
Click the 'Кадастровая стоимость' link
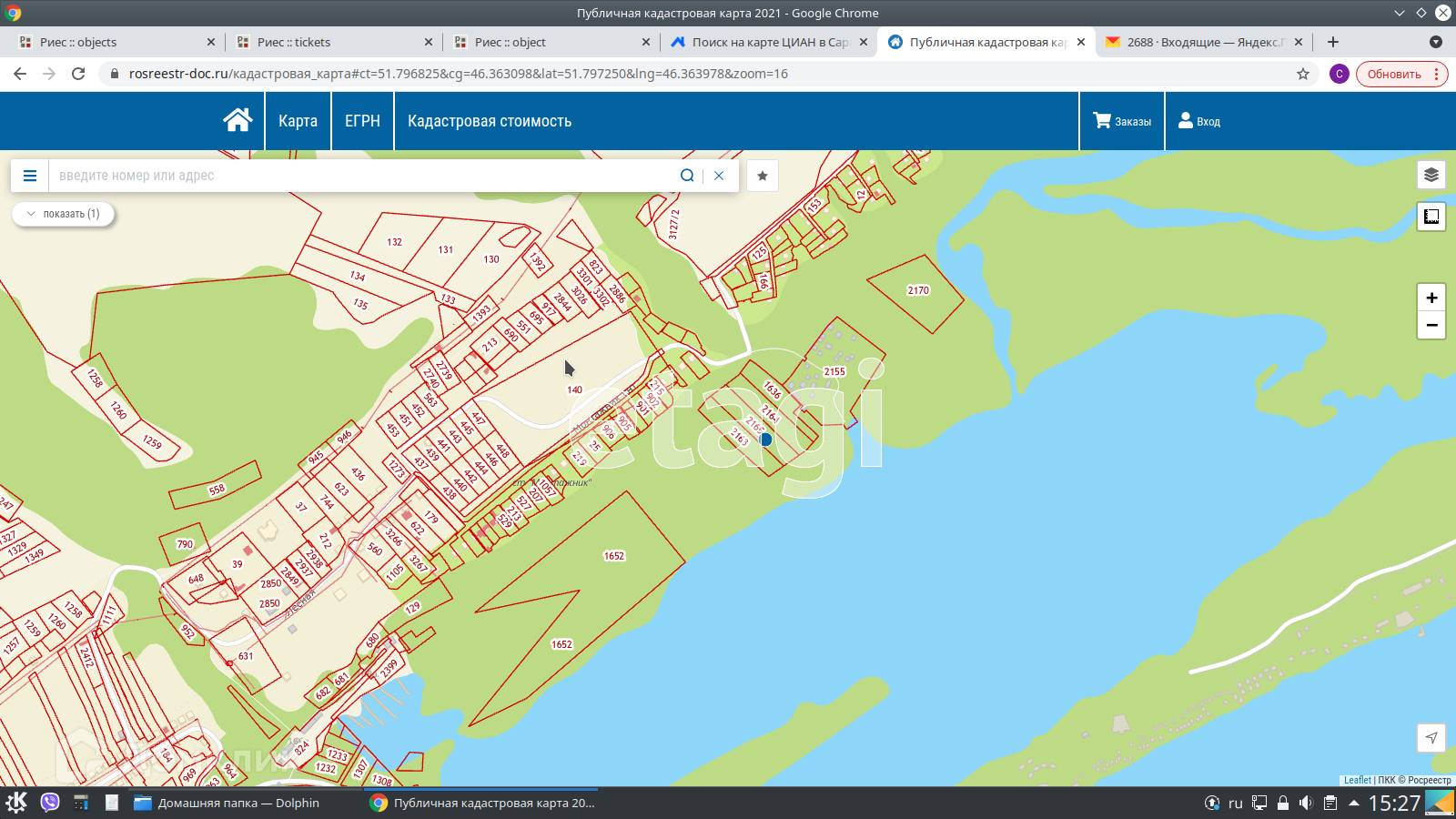pos(490,121)
